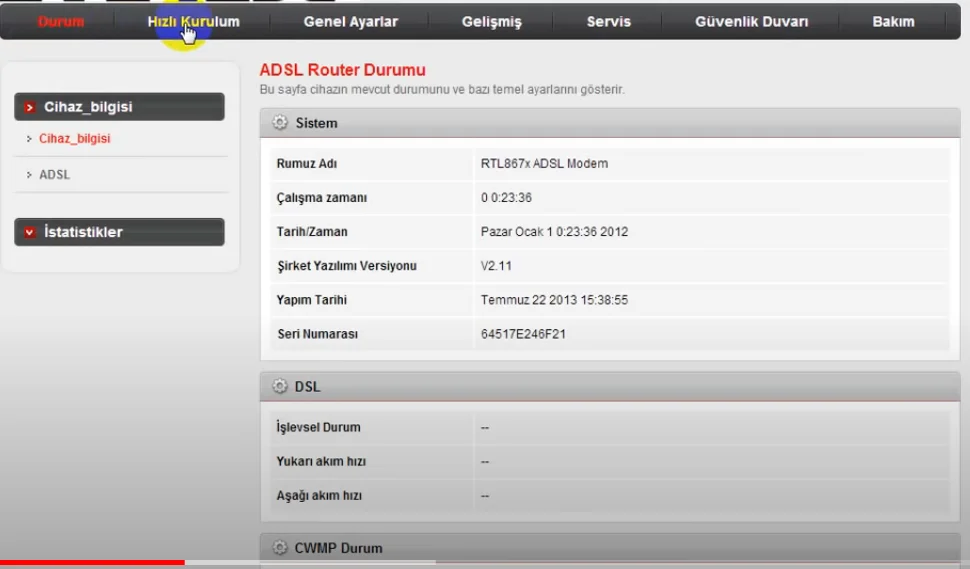Screen dimensions: 970x569
Task: Expand the İstatistikler sidebar section
Action: [x=119, y=232]
